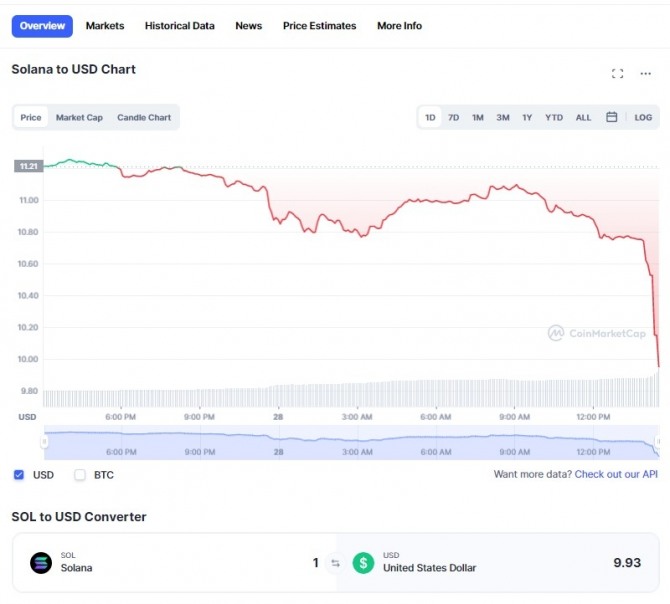Open the three-dot chart options menu
Screen dimensions: 670x604
[x=646, y=73]
